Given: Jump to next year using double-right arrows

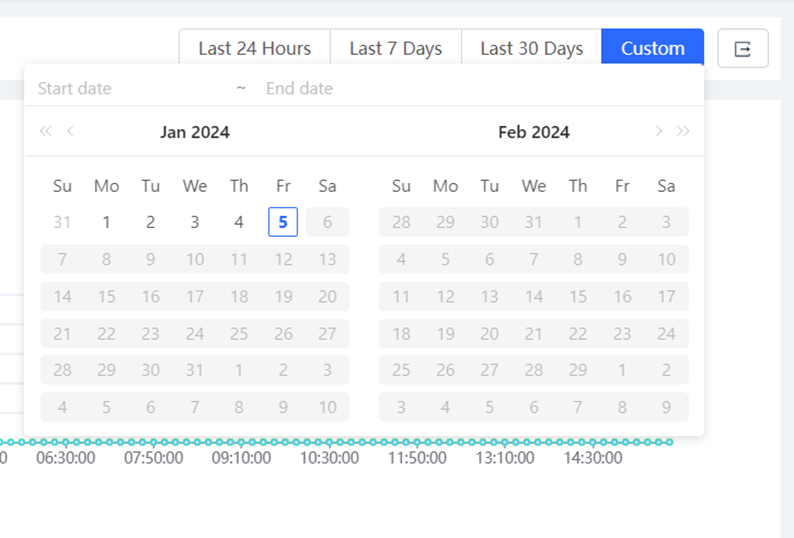Looking at the screenshot, I should pos(683,132).
